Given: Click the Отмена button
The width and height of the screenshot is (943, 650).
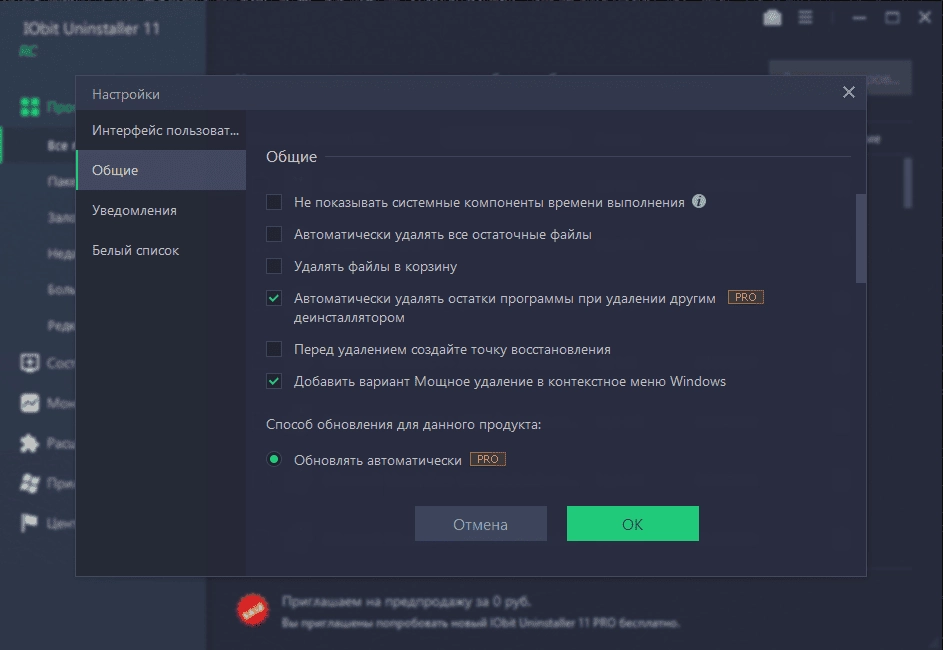Looking at the screenshot, I should pos(481,524).
